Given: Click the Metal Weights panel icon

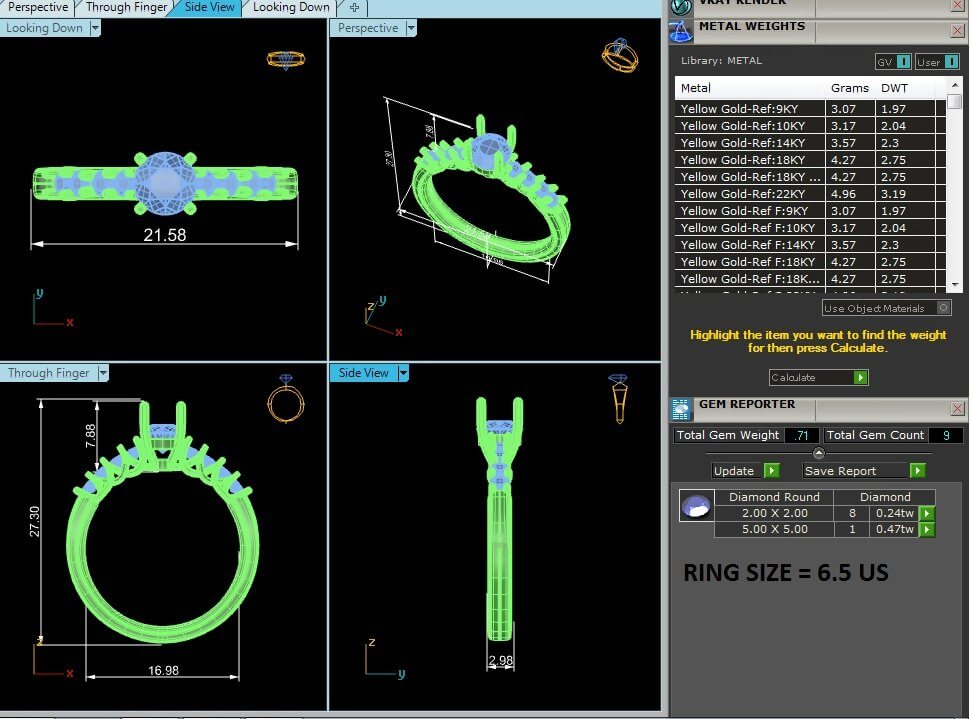Looking at the screenshot, I should [682, 31].
